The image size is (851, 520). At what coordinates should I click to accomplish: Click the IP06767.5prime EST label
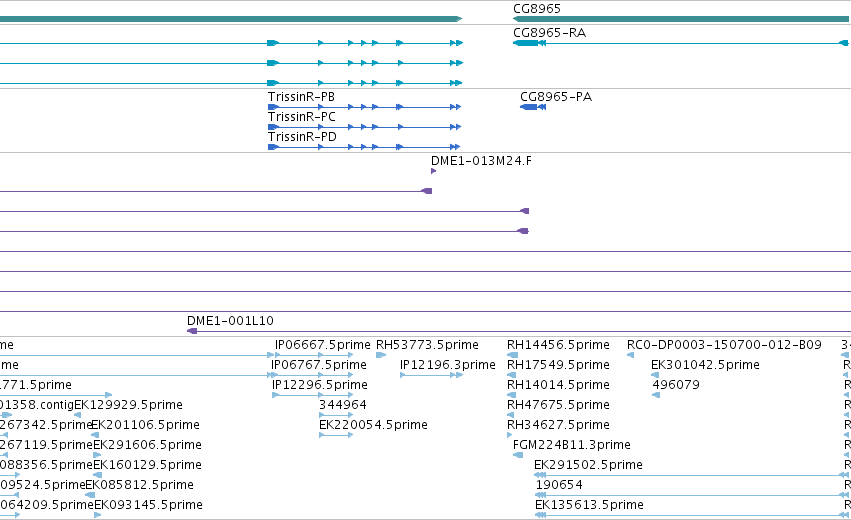pos(319,365)
